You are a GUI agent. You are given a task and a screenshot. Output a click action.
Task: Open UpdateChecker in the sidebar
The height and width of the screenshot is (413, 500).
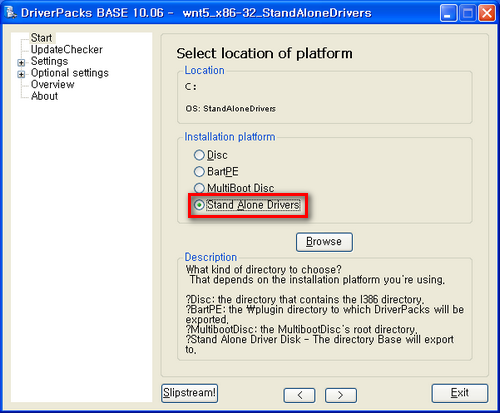click(x=67, y=50)
